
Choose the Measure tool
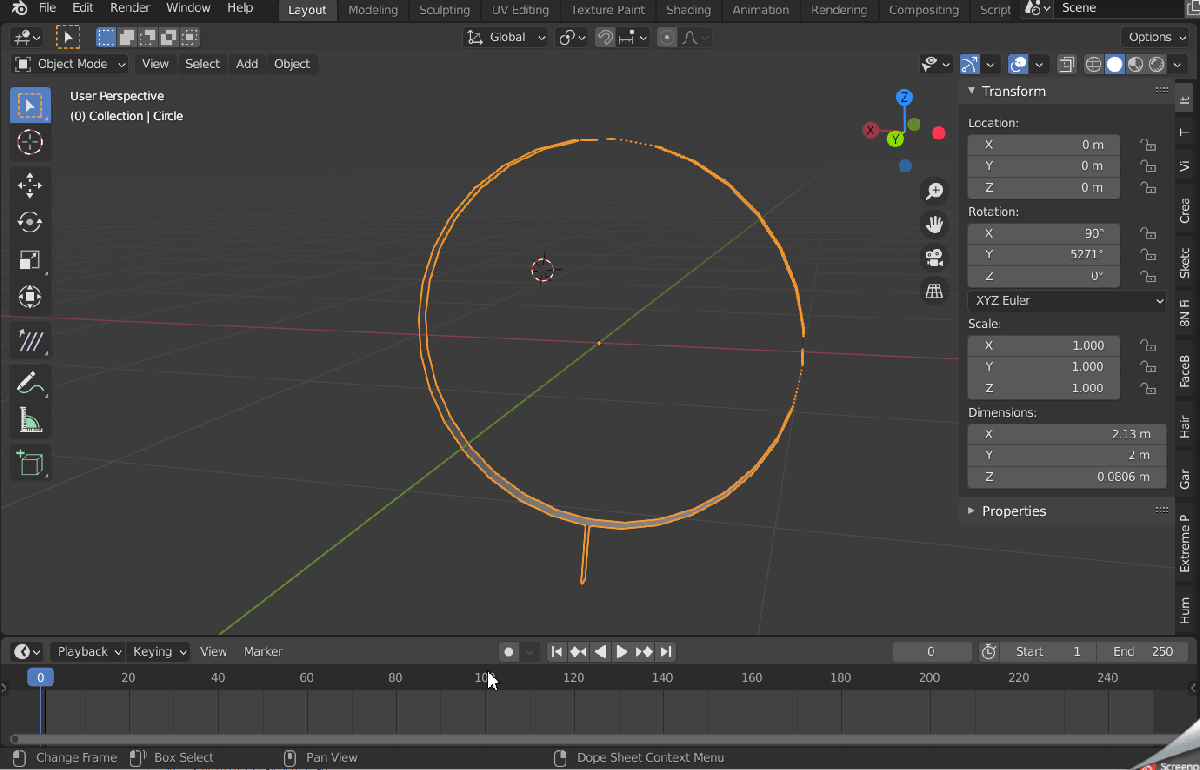30,419
